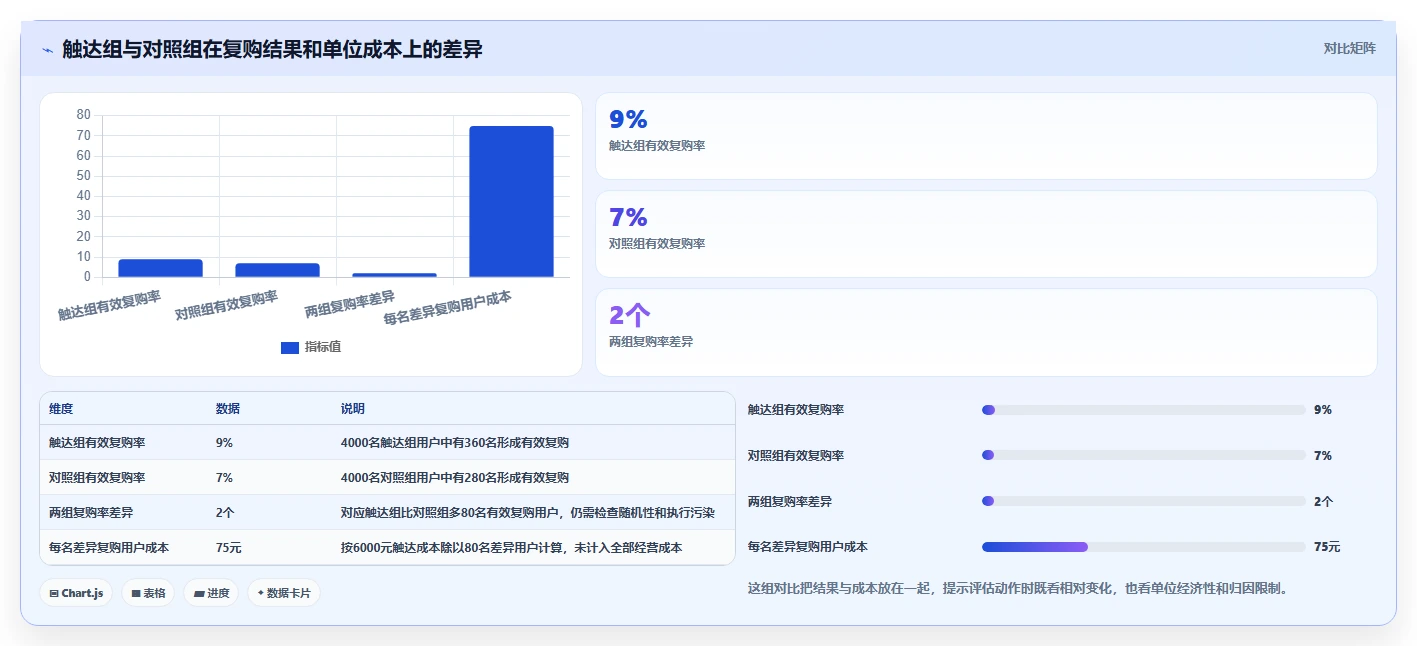Click the 触达组有效复购率 progress label
1417x646 pixels.
click(x=796, y=410)
